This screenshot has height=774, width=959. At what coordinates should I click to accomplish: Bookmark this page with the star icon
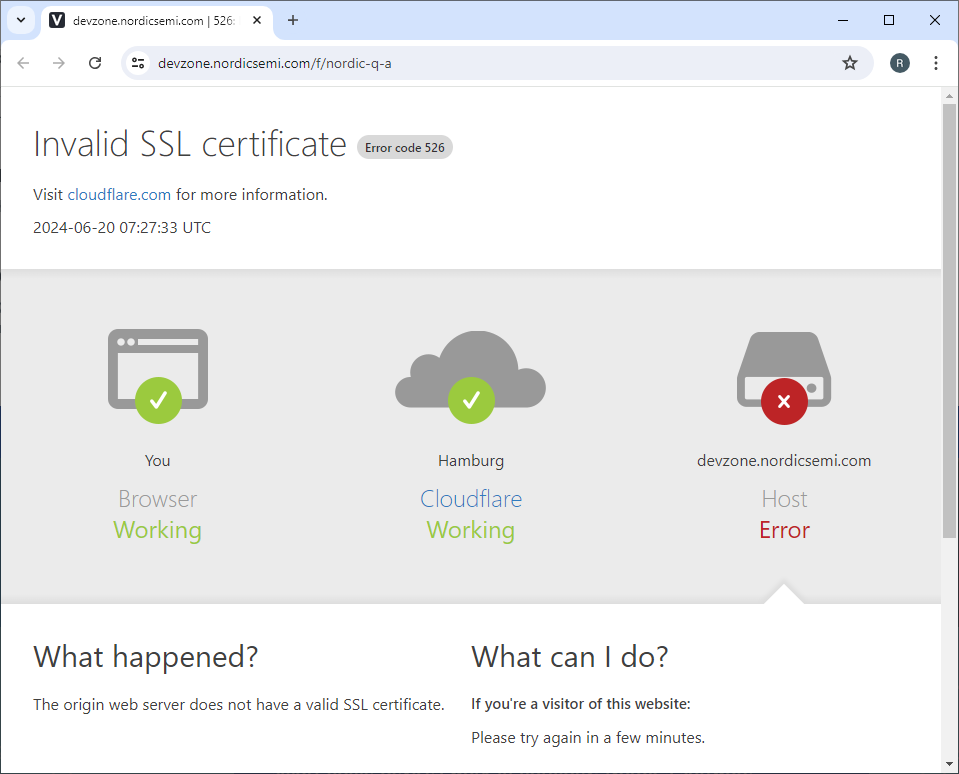click(x=850, y=63)
